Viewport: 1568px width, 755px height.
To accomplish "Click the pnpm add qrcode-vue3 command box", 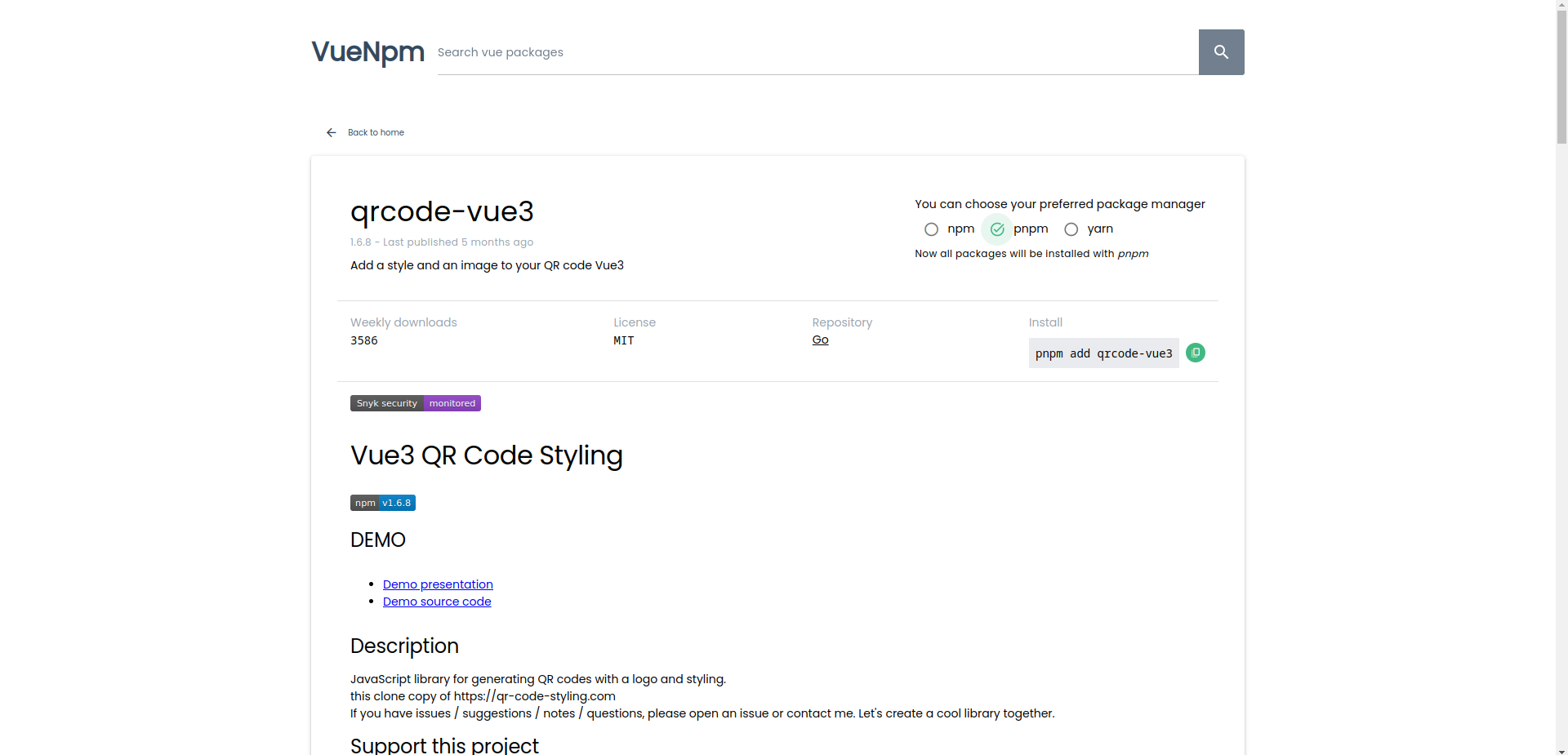I will (1103, 353).
